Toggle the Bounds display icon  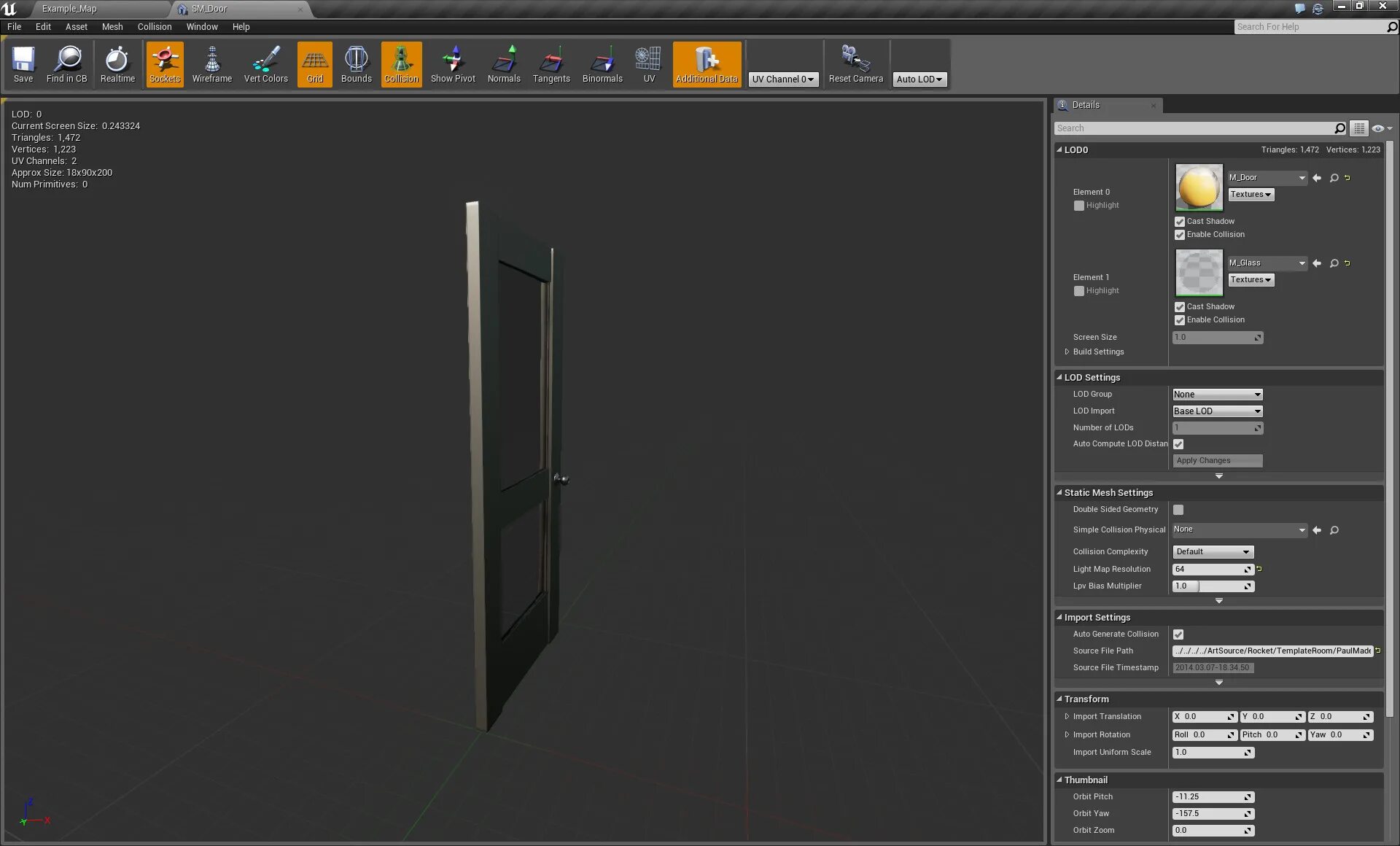pos(356,64)
